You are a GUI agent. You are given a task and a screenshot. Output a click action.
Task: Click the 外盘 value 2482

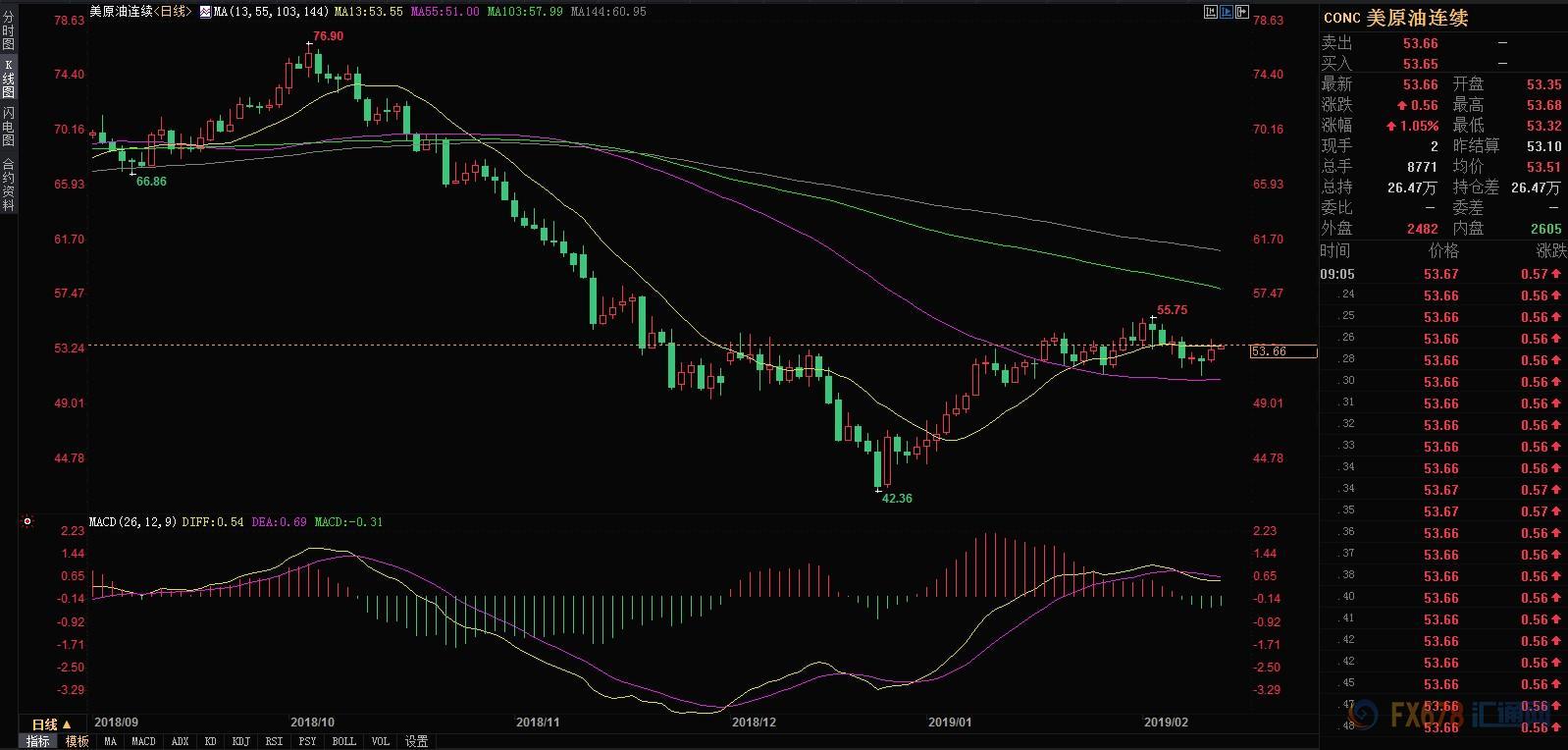pyautogui.click(x=1422, y=229)
